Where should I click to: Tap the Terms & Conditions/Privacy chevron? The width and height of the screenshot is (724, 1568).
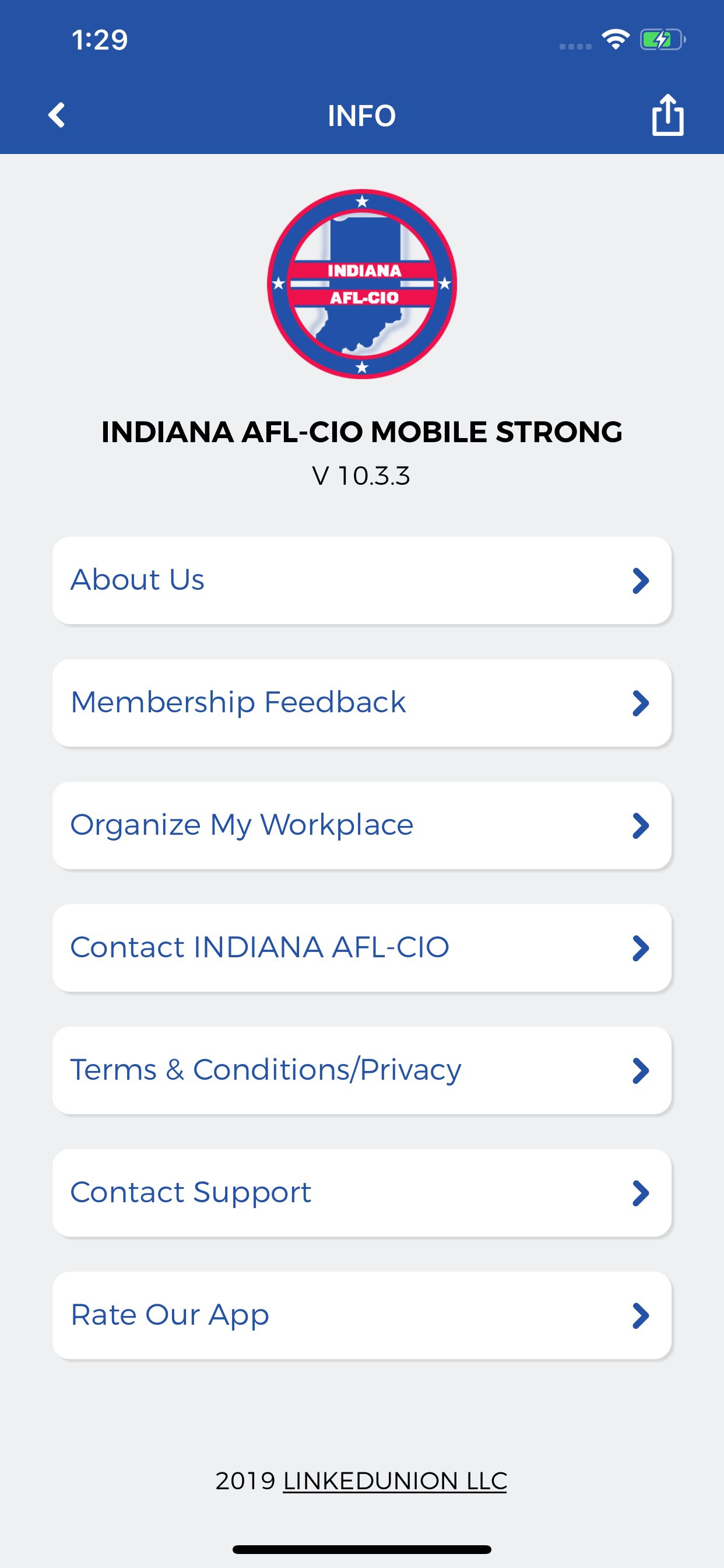tap(641, 1070)
